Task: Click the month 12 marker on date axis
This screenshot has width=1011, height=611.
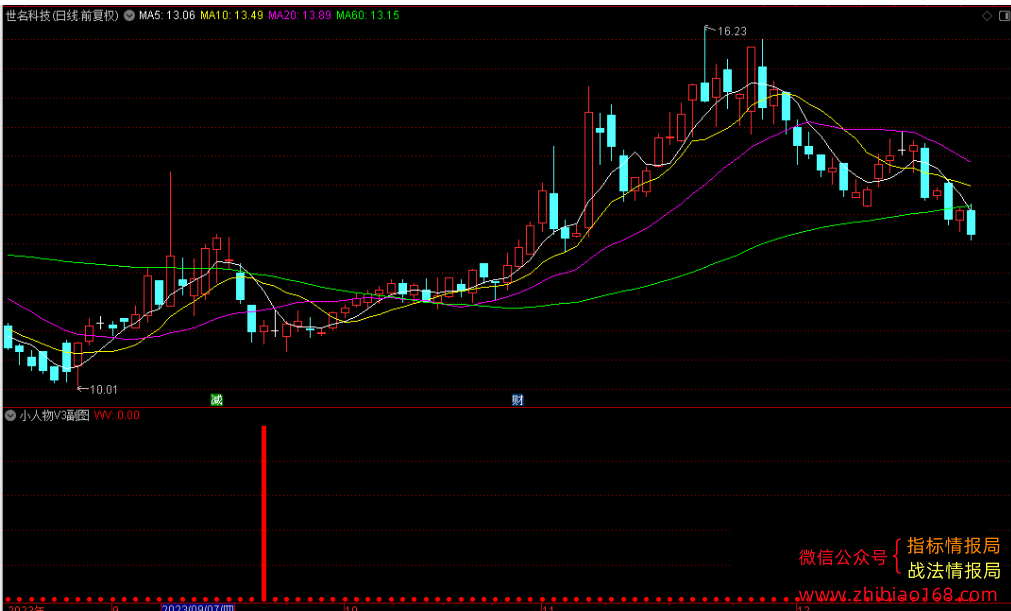Action: tap(803, 607)
